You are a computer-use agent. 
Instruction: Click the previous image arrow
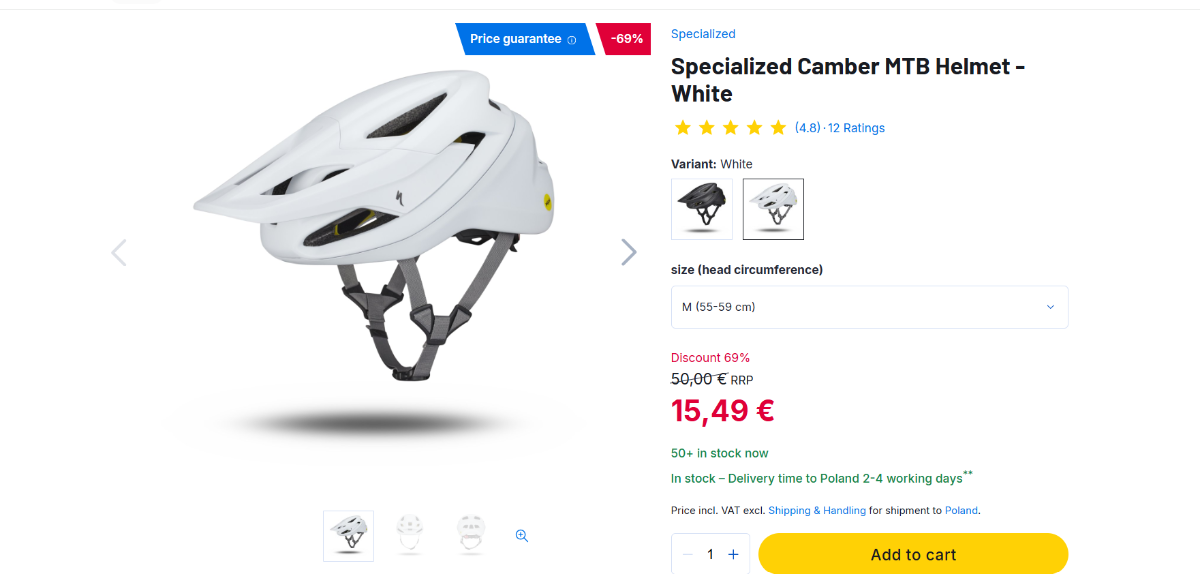point(119,252)
